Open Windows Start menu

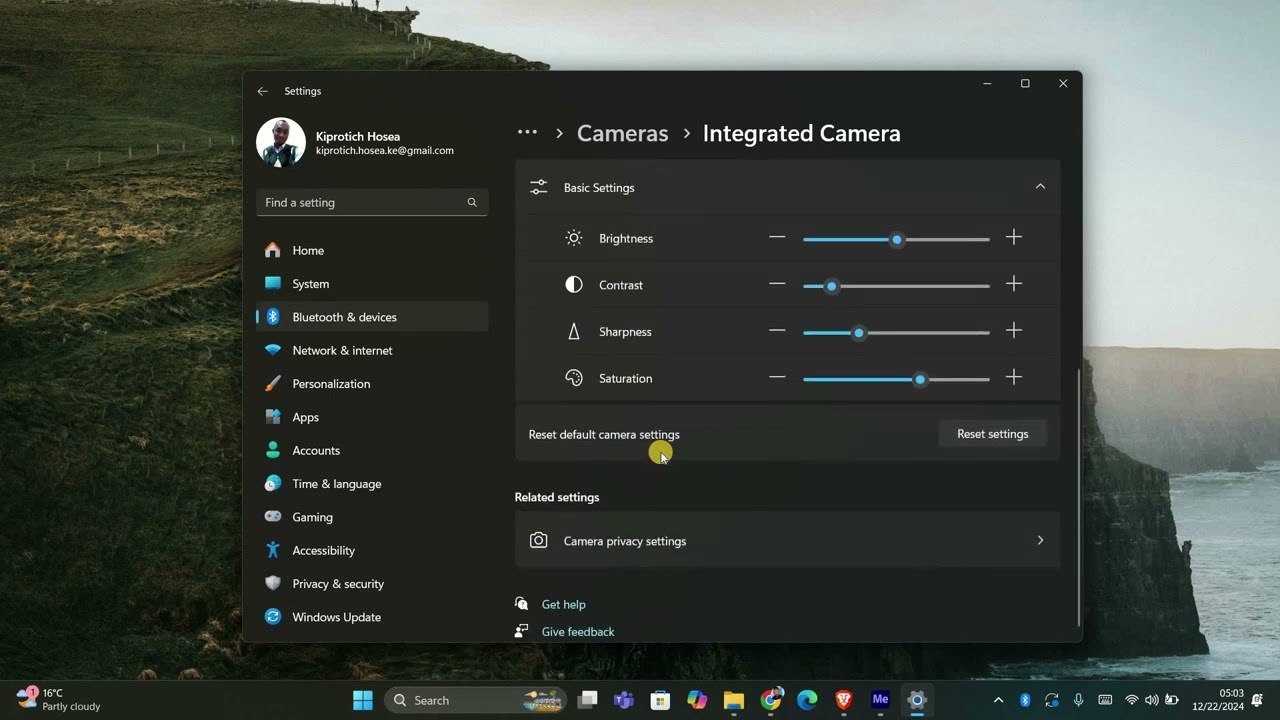[x=363, y=700]
